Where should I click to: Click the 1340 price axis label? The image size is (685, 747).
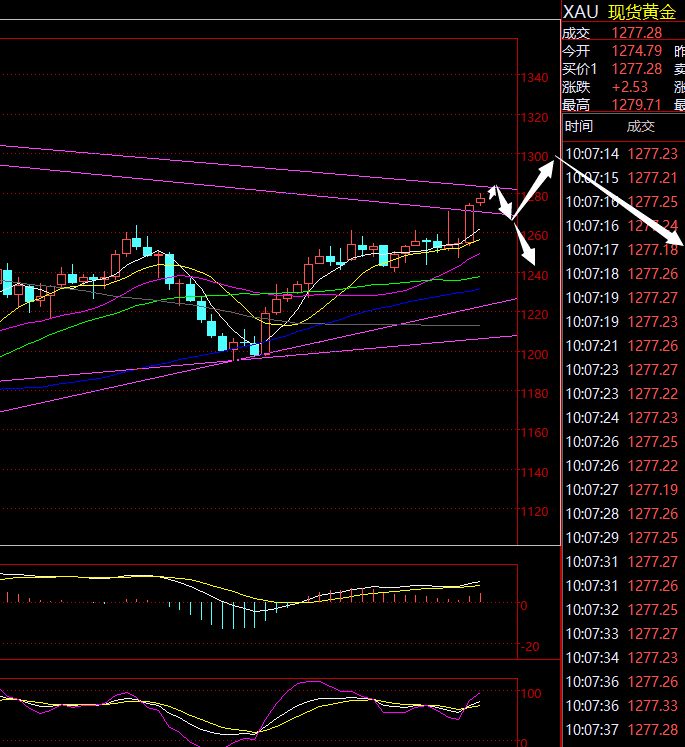tap(534, 78)
